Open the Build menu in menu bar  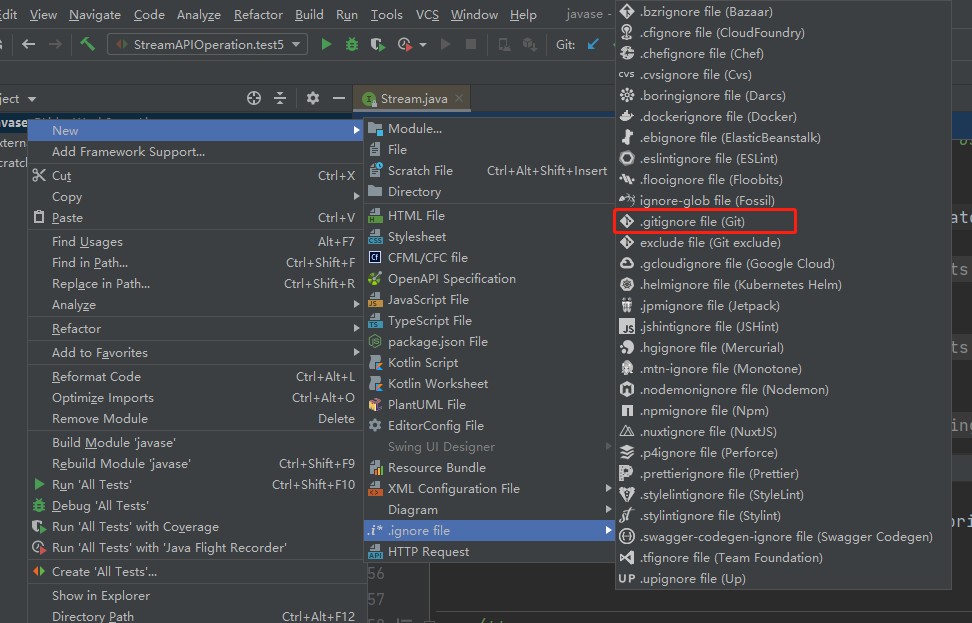(309, 14)
